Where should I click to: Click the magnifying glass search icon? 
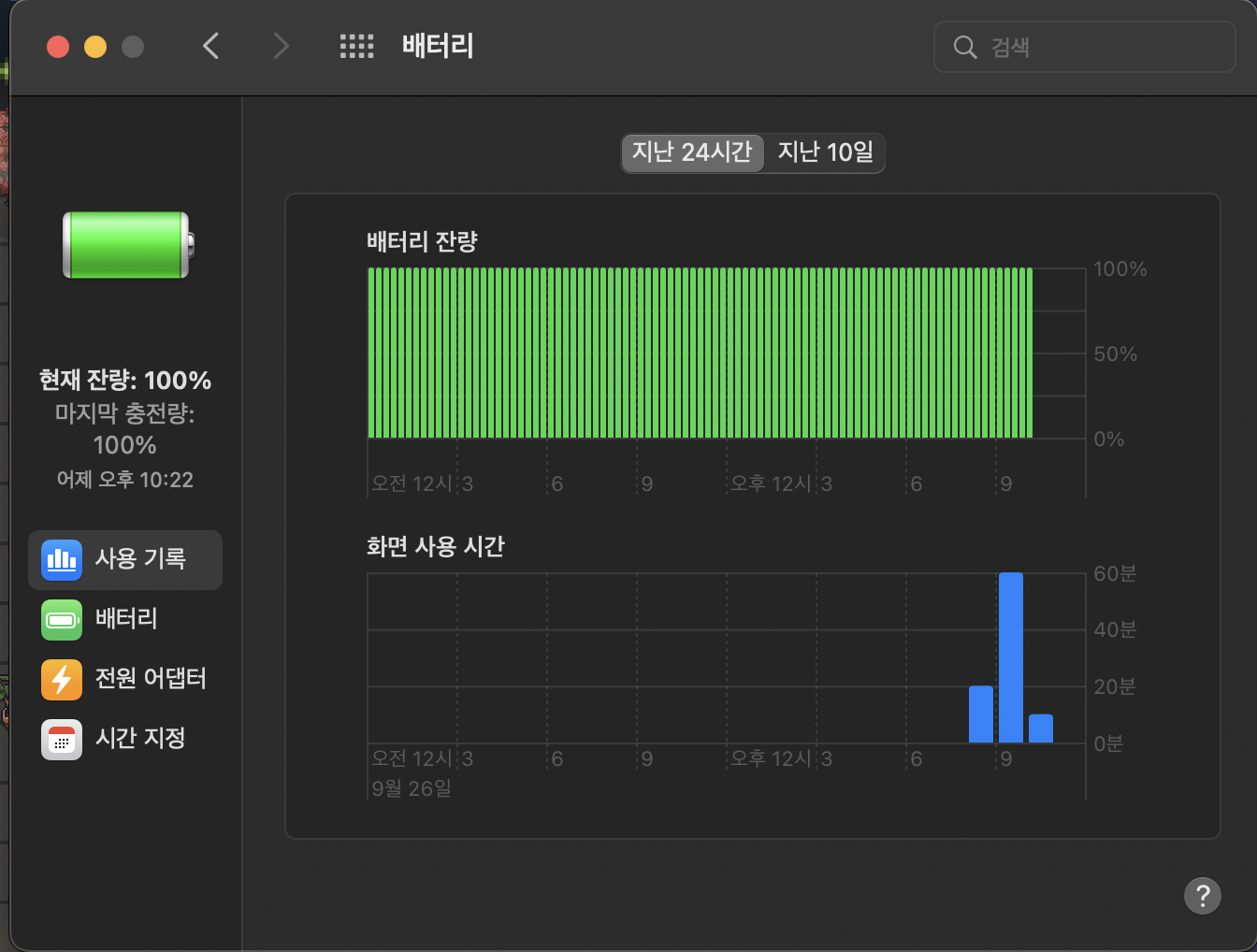click(964, 47)
